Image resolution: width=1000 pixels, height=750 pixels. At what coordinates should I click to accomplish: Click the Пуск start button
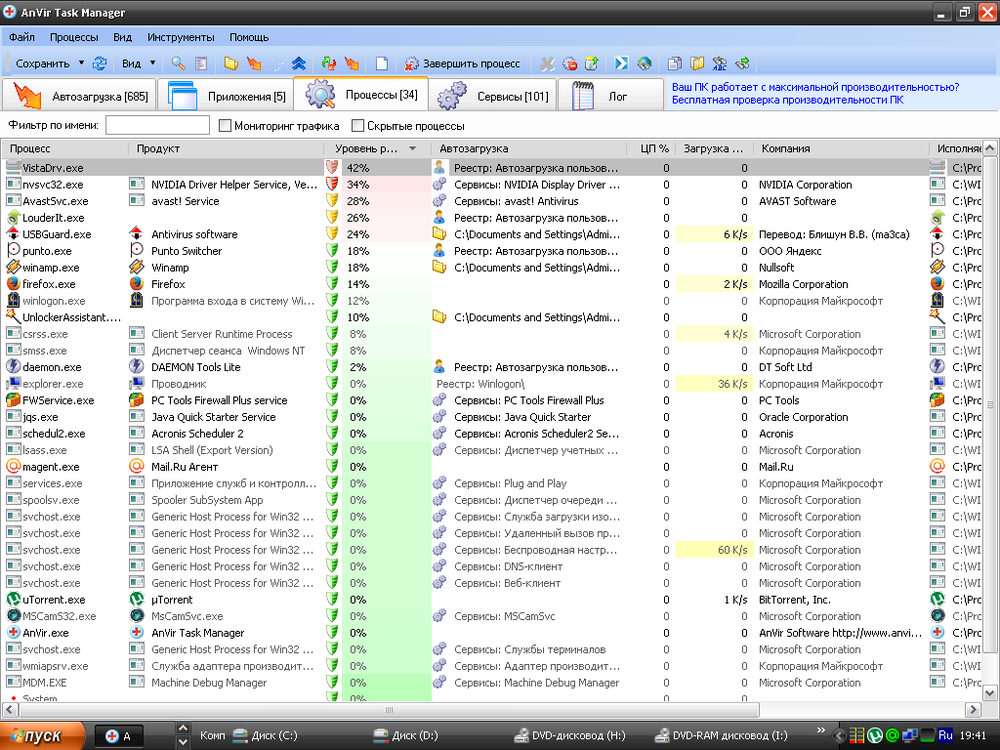pos(43,735)
